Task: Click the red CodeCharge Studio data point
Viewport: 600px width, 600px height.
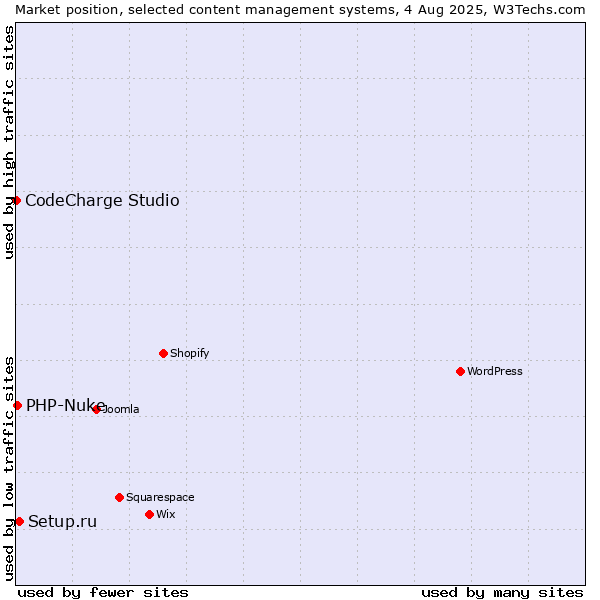Action: tap(16, 200)
